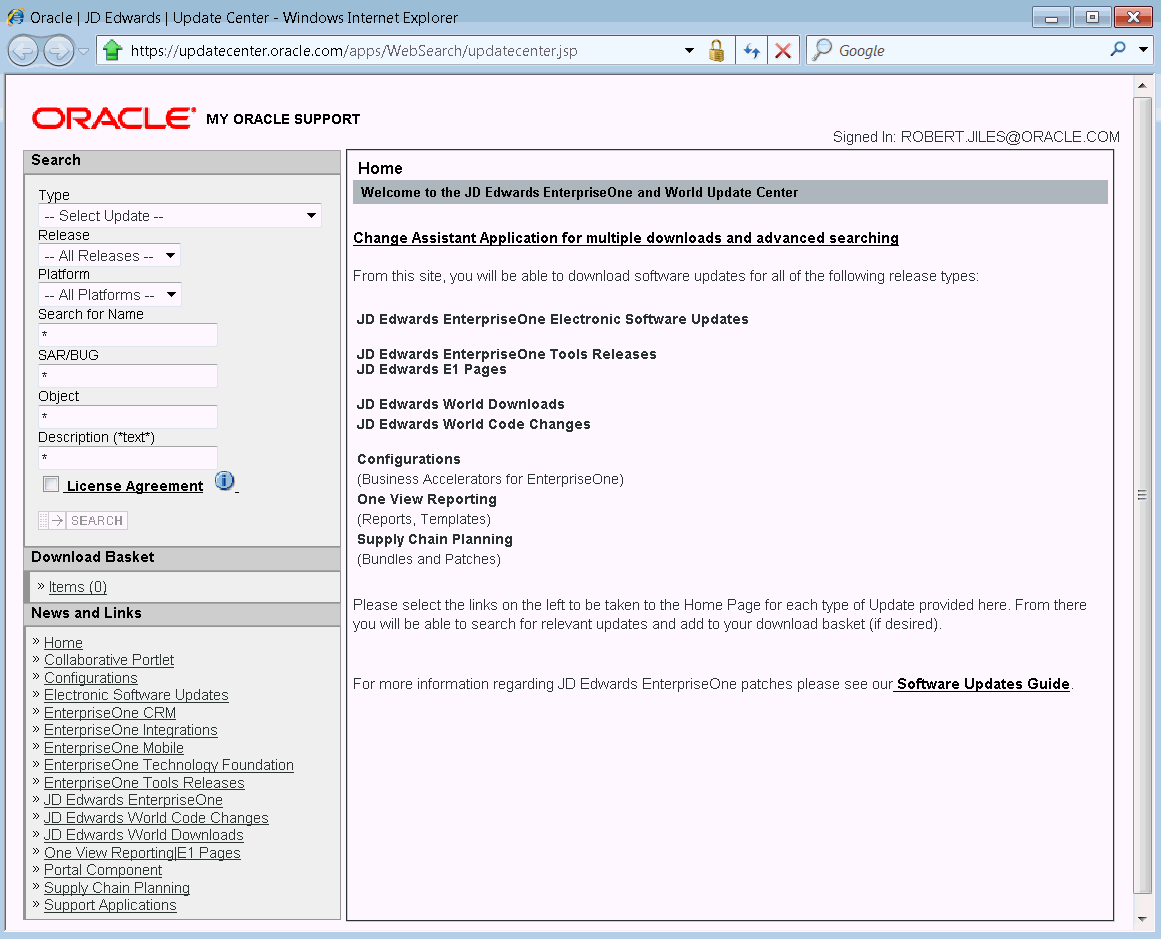Click the security padlock icon

pos(716,50)
